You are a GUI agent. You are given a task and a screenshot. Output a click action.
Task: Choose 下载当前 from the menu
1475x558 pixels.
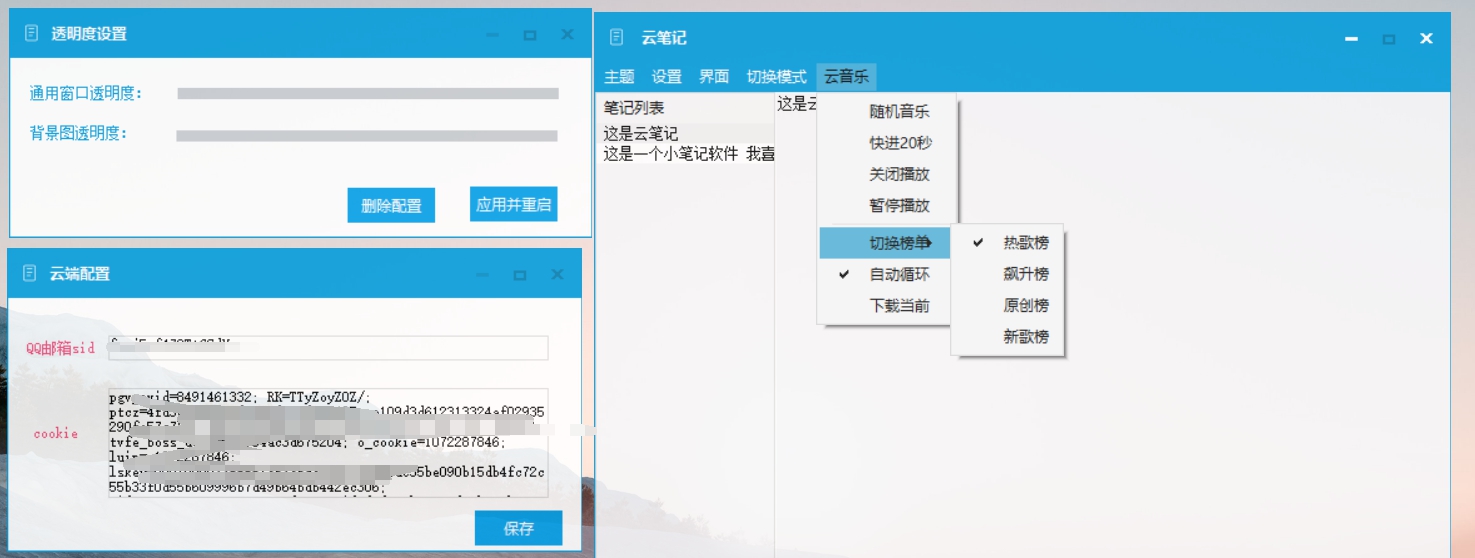[885, 306]
